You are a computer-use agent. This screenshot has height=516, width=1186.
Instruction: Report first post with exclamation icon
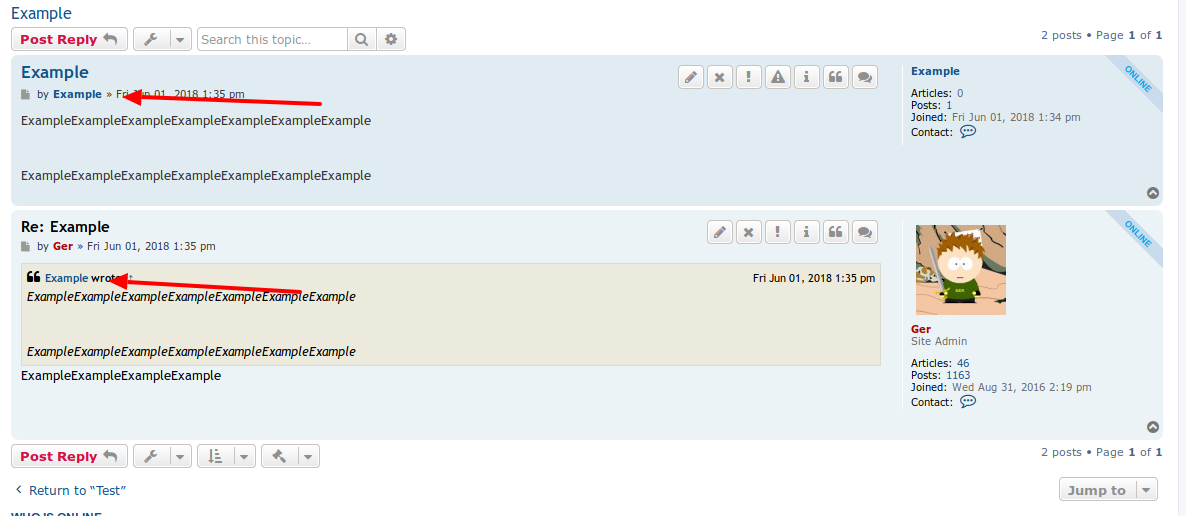[x=749, y=77]
